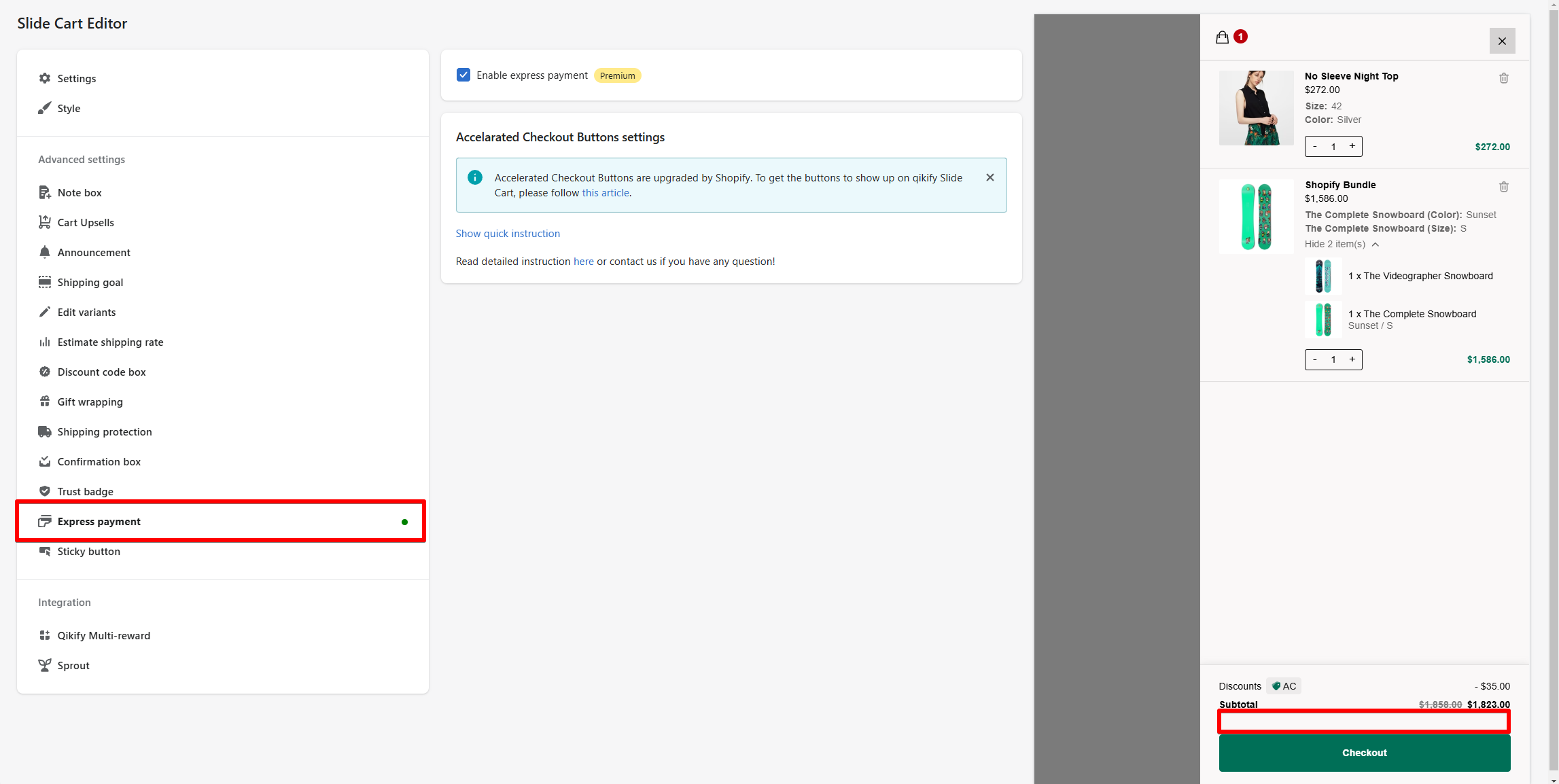1559x784 pixels.
Task: Click Shopify Bundle title
Action: click(x=1340, y=185)
